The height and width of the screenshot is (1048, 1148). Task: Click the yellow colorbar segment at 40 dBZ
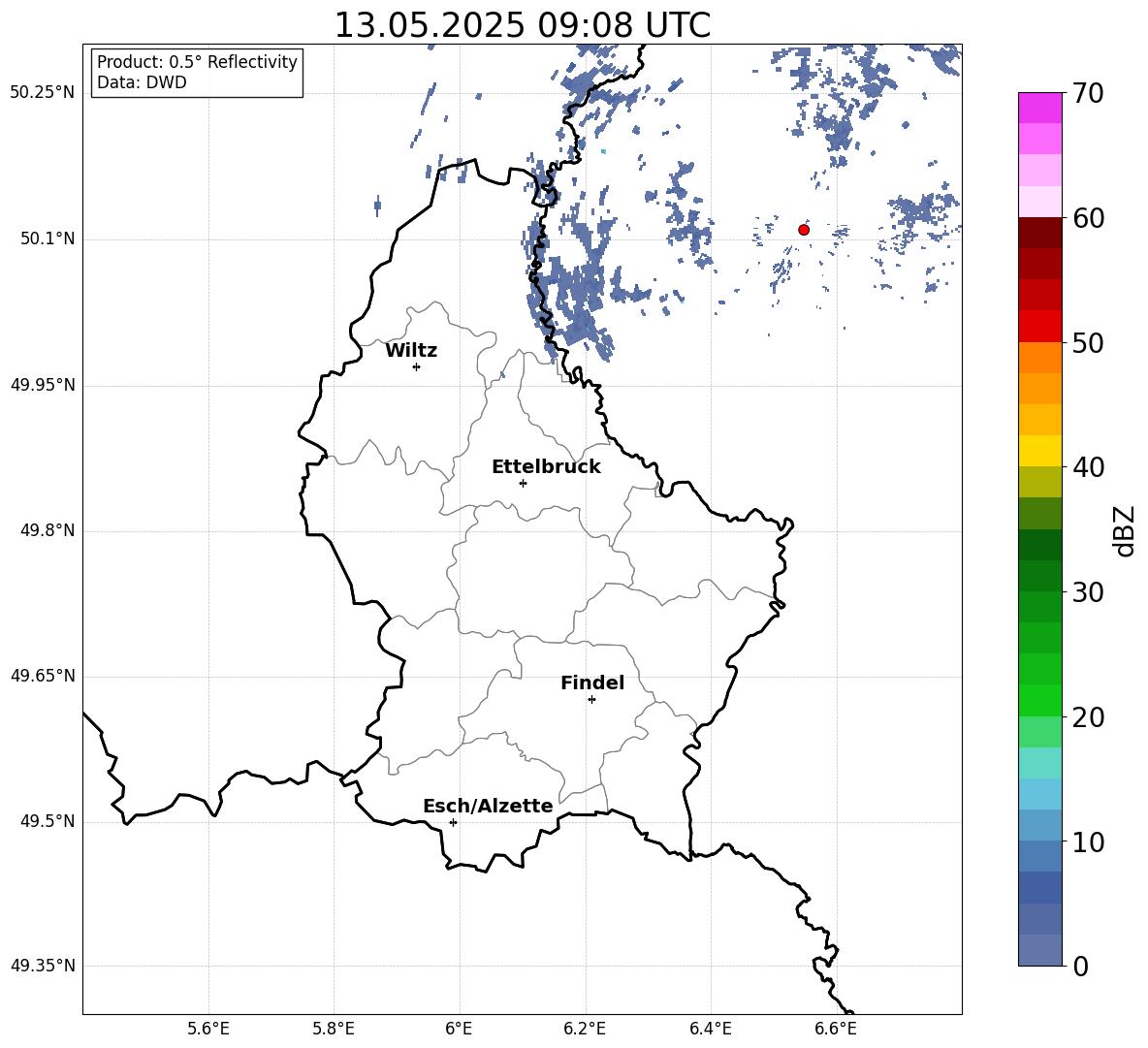[x=1040, y=451]
